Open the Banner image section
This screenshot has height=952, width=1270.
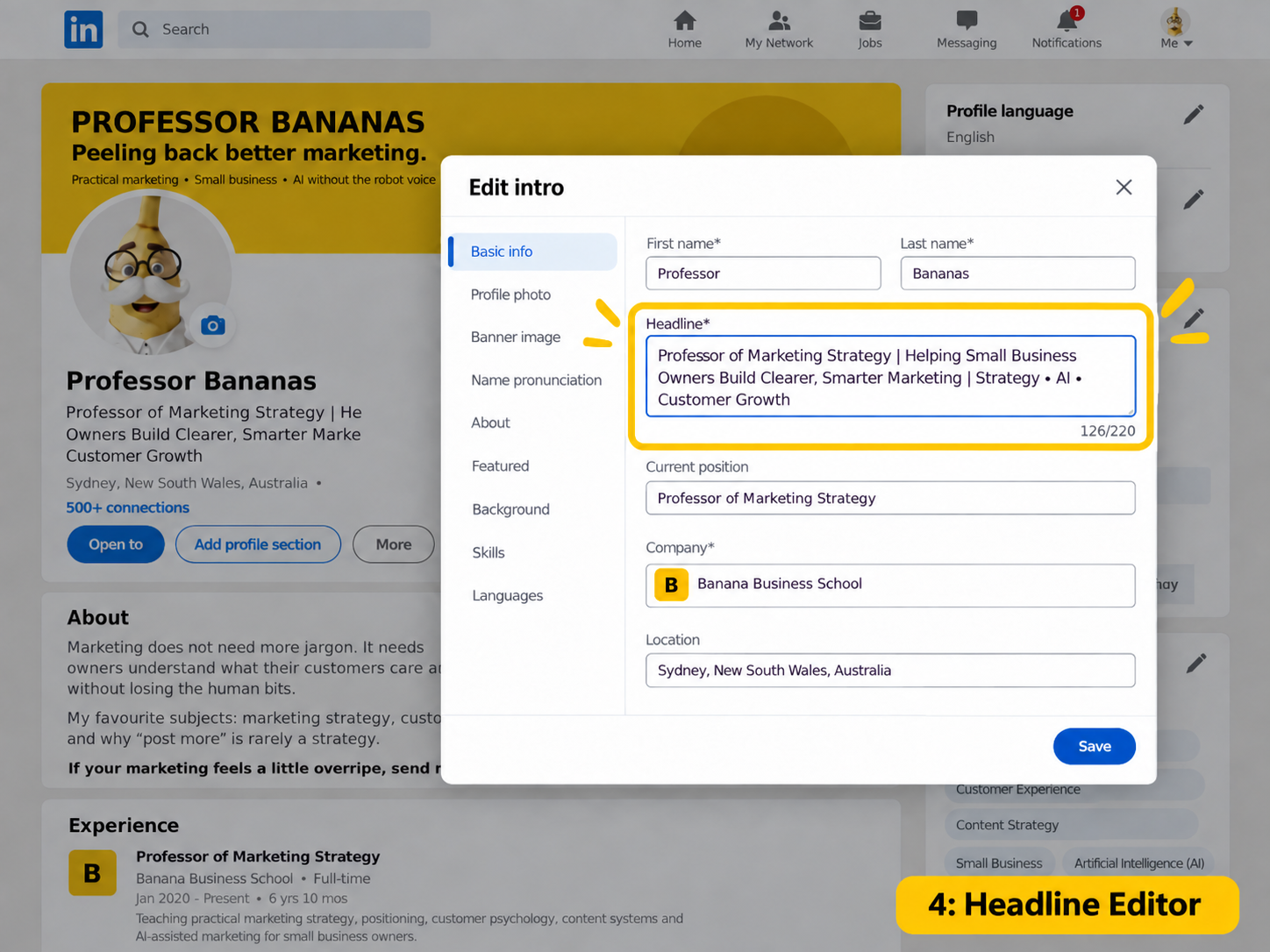click(516, 337)
